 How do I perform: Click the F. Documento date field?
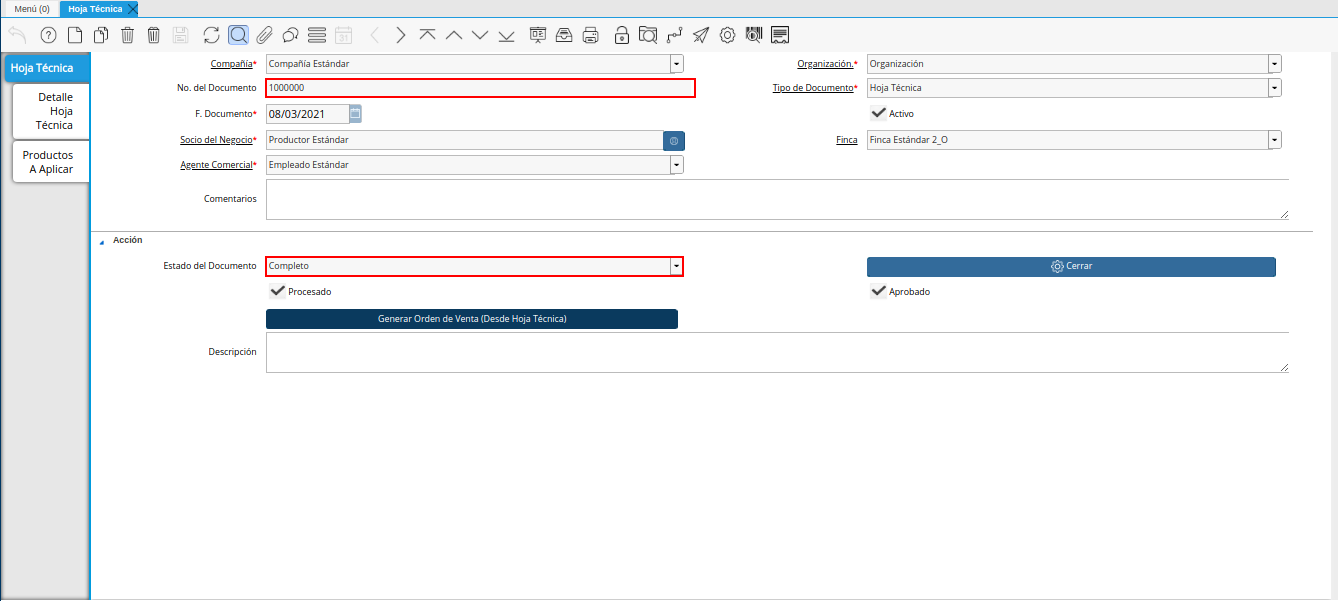pos(308,113)
